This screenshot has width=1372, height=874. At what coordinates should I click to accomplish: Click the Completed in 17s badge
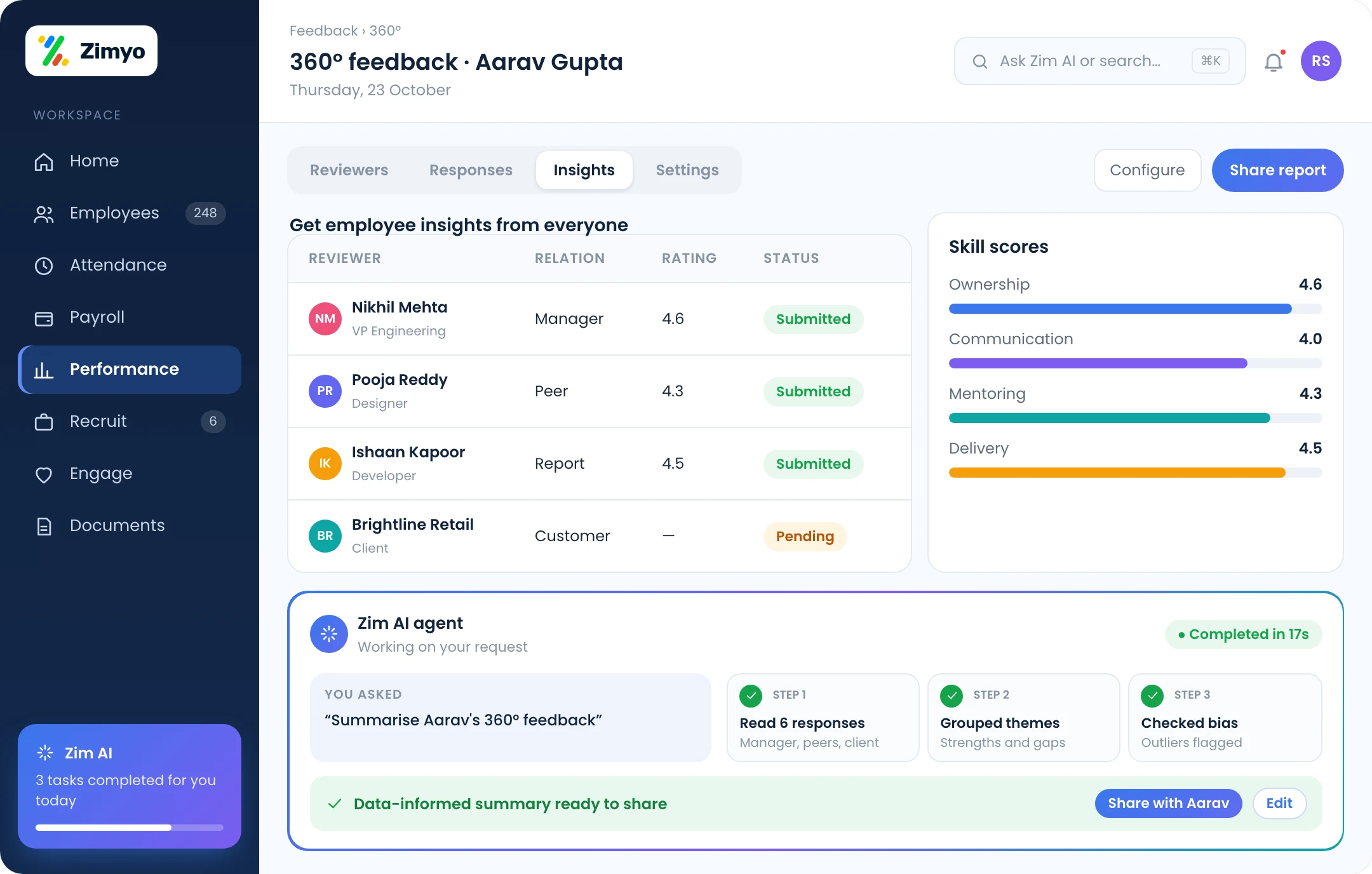[x=1243, y=634]
